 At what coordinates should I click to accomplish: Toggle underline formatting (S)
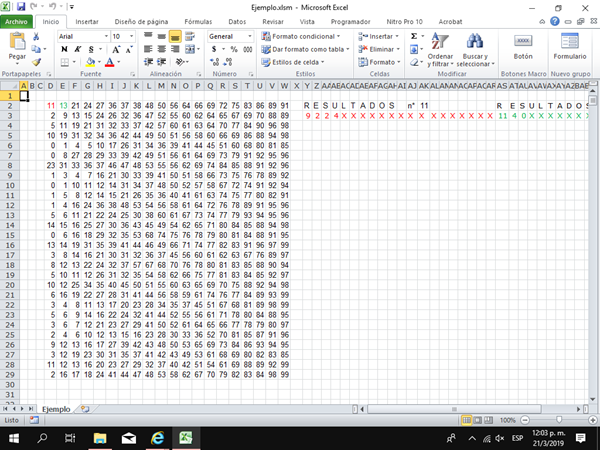click(89, 48)
